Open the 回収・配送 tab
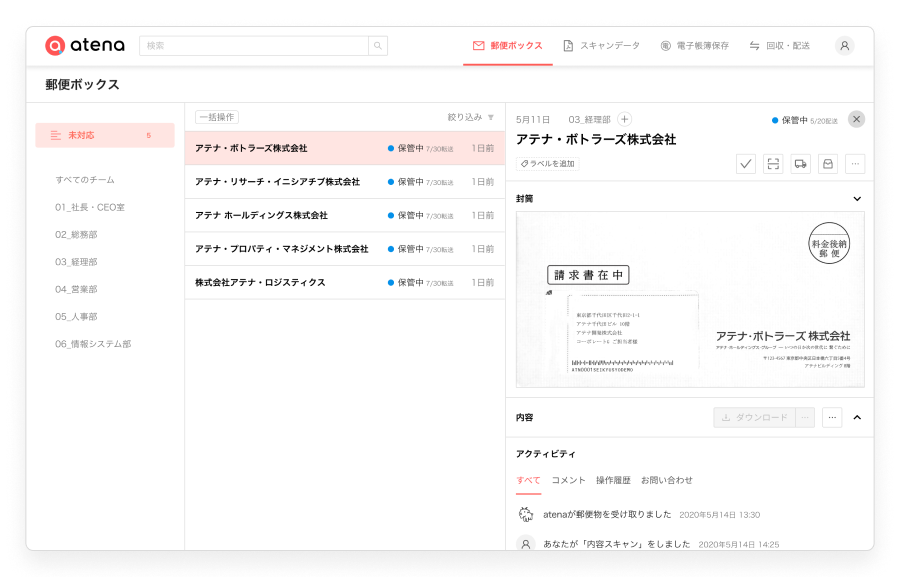This screenshot has height=577, width=900. pyautogui.click(x=779, y=46)
